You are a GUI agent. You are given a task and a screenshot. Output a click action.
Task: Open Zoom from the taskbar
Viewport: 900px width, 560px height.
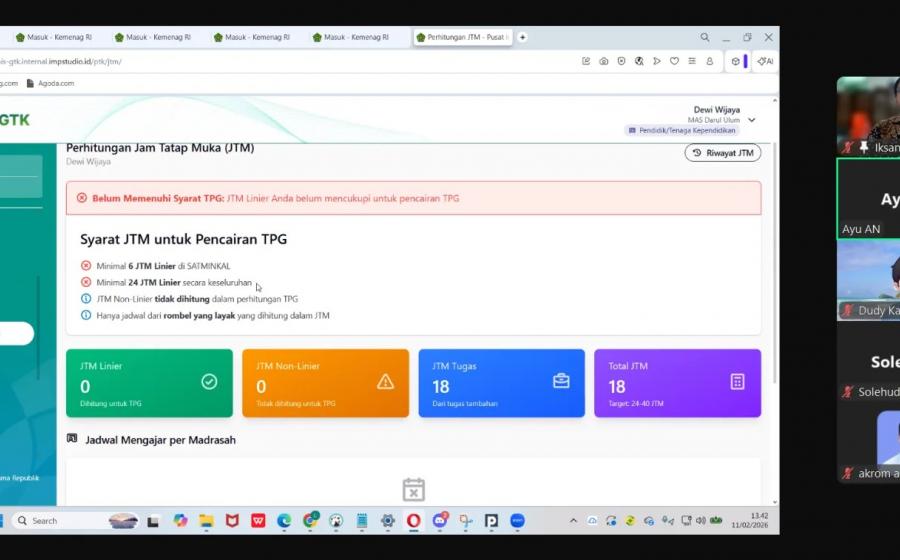point(517,521)
